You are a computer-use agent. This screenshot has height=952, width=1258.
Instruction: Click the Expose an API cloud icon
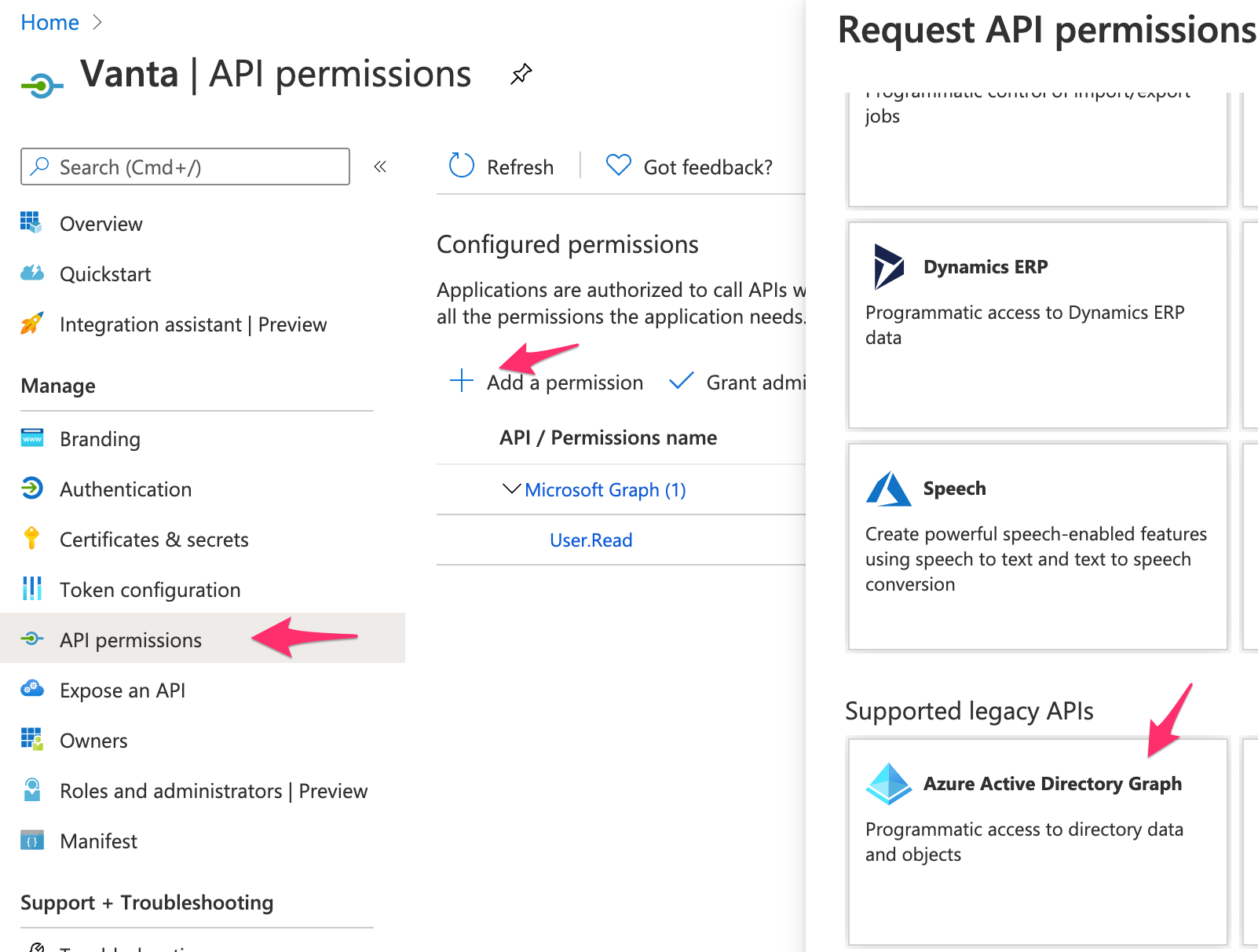click(32, 688)
